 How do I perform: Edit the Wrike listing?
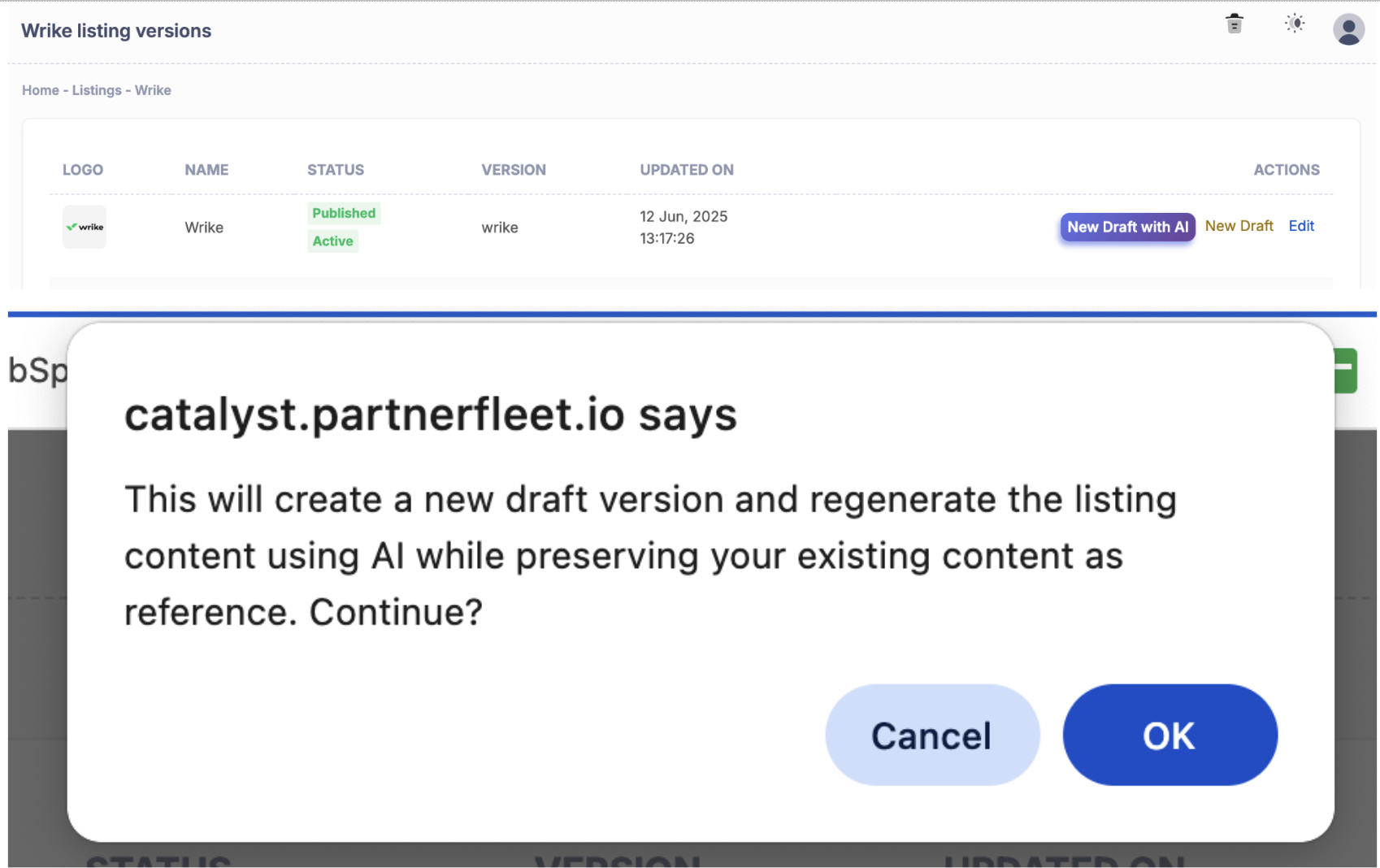1301,226
